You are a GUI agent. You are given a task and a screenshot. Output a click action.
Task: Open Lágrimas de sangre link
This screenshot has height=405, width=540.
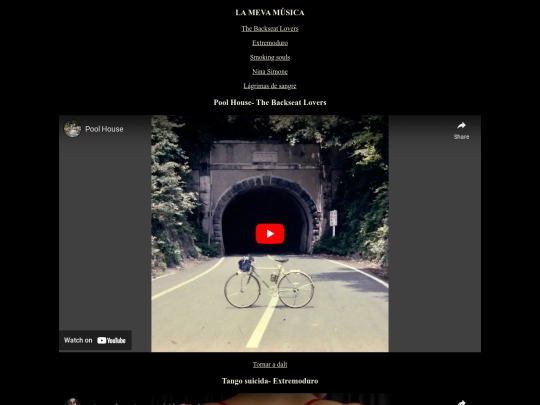coord(270,86)
